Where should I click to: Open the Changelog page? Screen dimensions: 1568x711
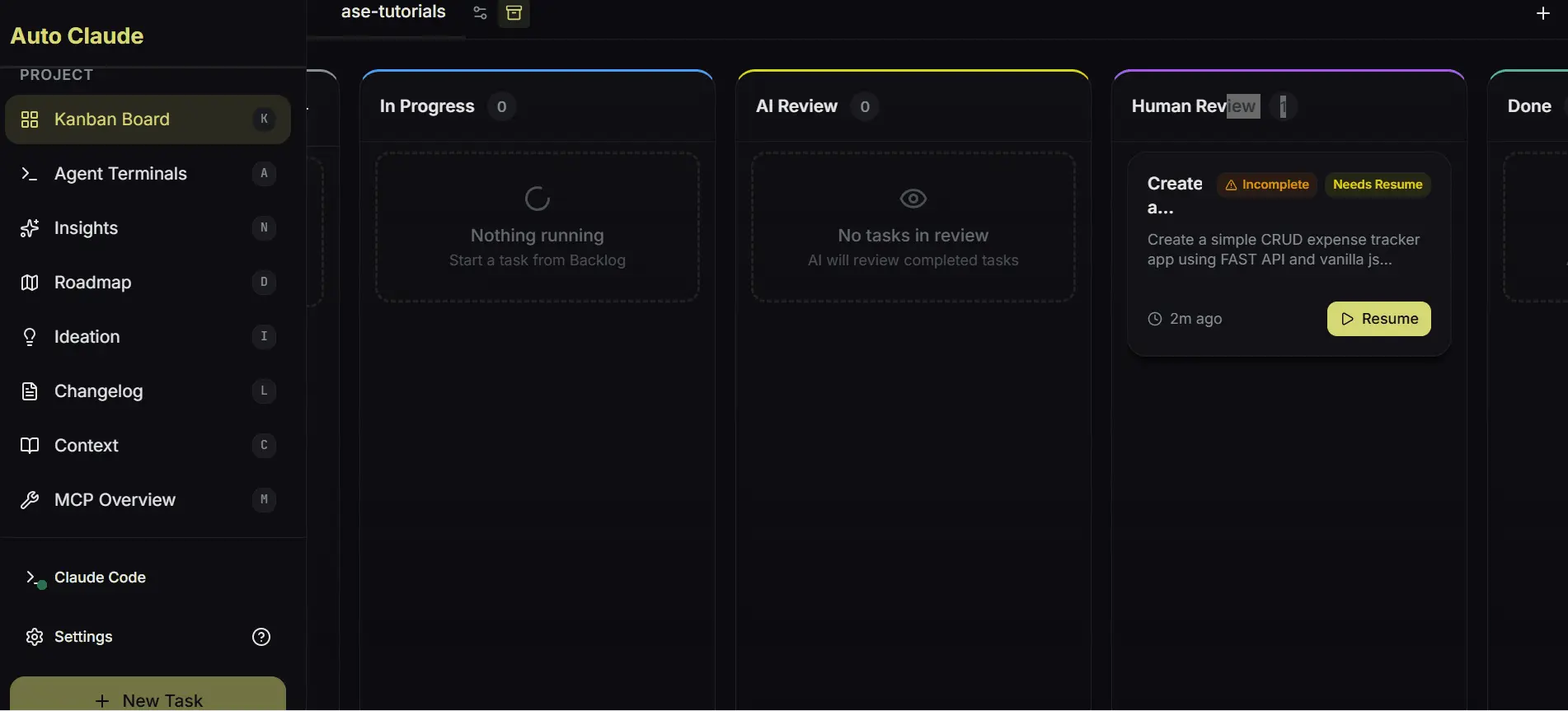[x=98, y=391]
